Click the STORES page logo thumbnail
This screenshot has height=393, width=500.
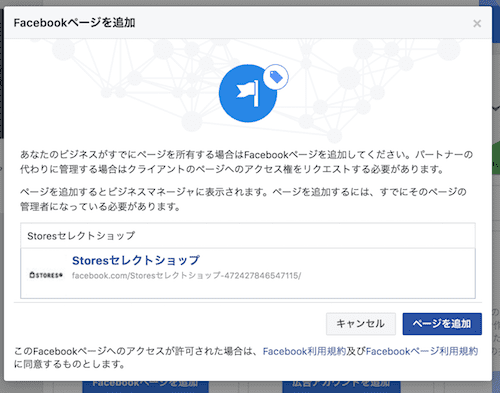tap(46, 275)
